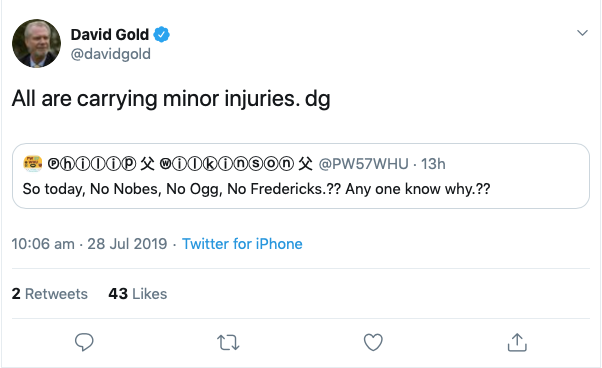The image size is (602, 368).
Task: Open the quoted tweet from Philip Wilkinson
Action: [301, 176]
